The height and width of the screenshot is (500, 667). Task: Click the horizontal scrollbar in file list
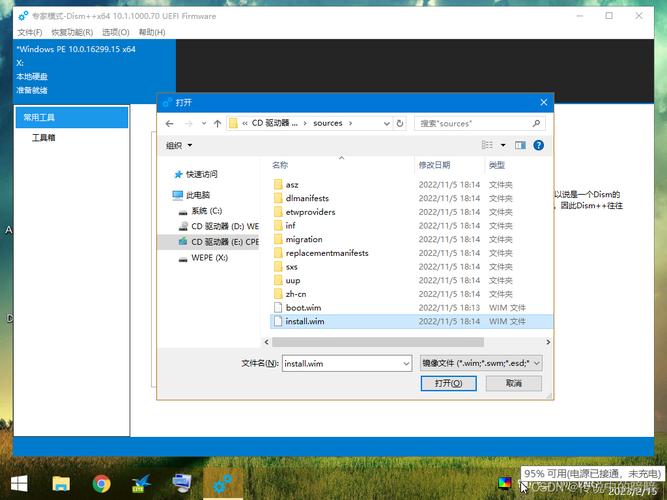378,342
